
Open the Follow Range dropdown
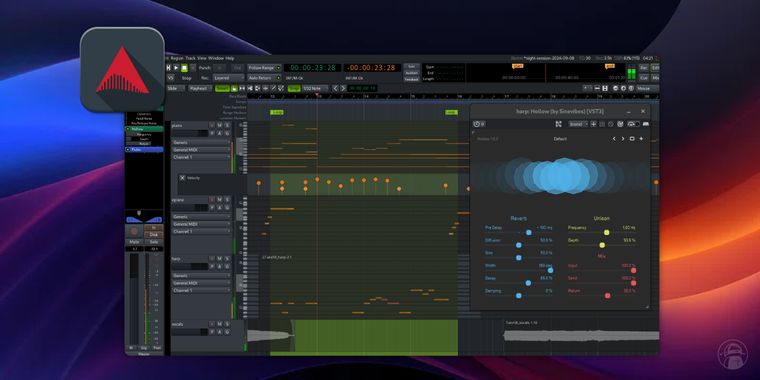click(264, 68)
